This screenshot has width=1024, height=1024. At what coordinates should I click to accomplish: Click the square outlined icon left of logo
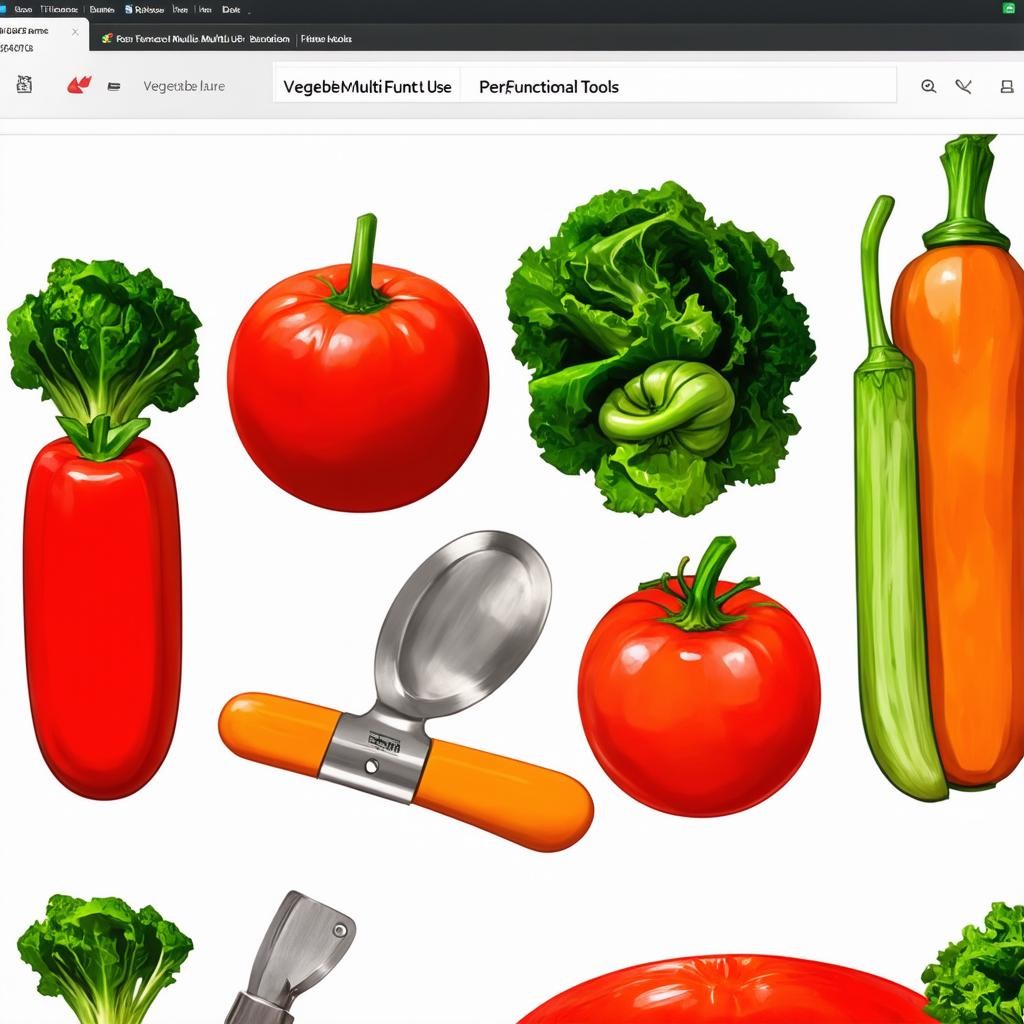24,85
